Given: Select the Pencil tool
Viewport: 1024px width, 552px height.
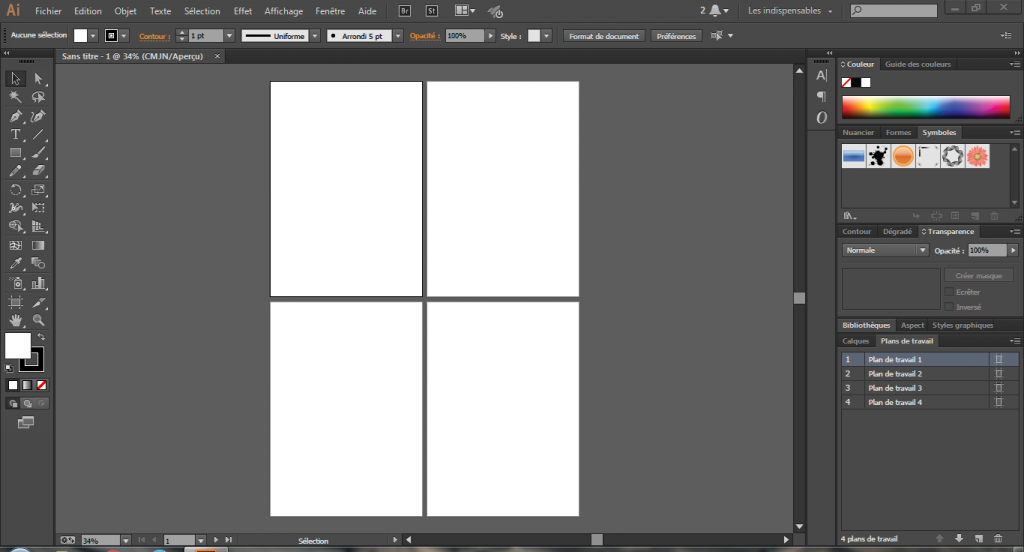Looking at the screenshot, I should click(x=15, y=171).
